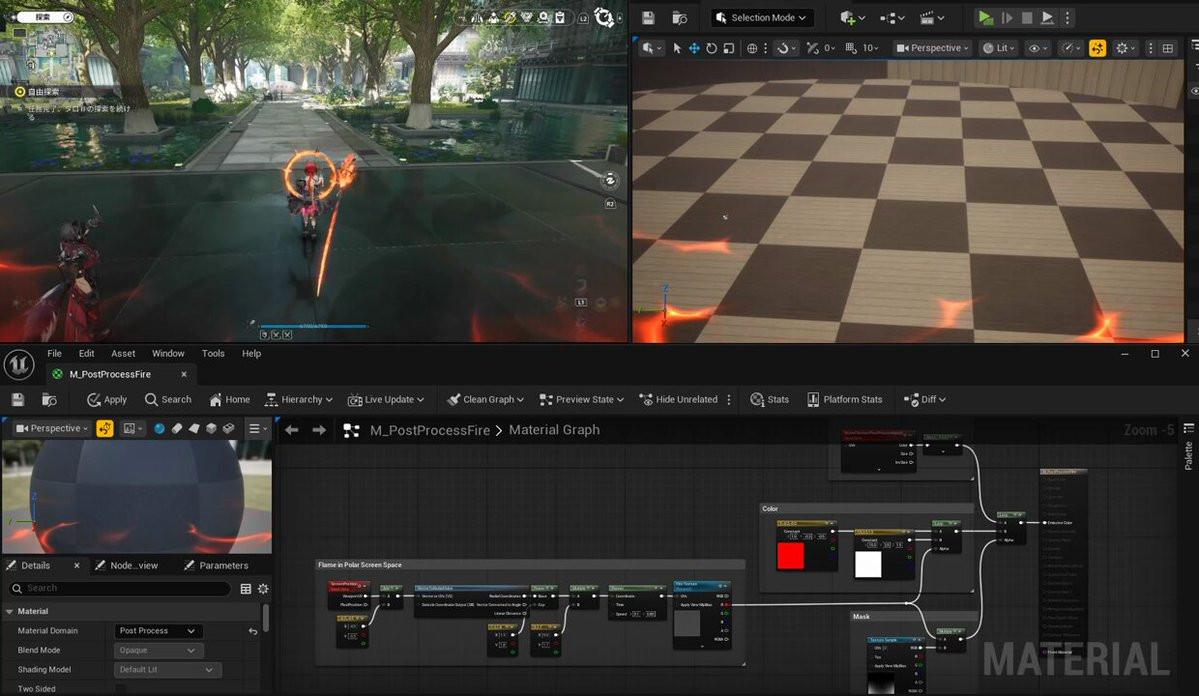Open the Window menu

168,353
